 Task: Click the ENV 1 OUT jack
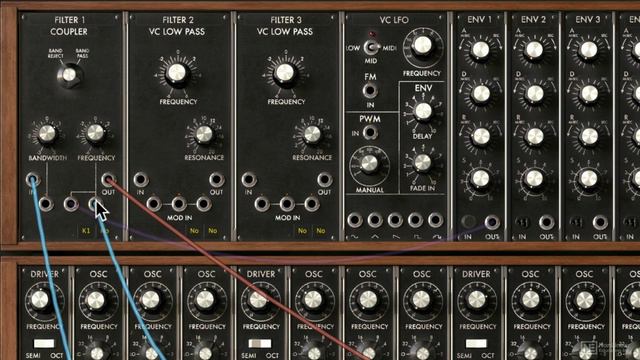(x=492, y=222)
